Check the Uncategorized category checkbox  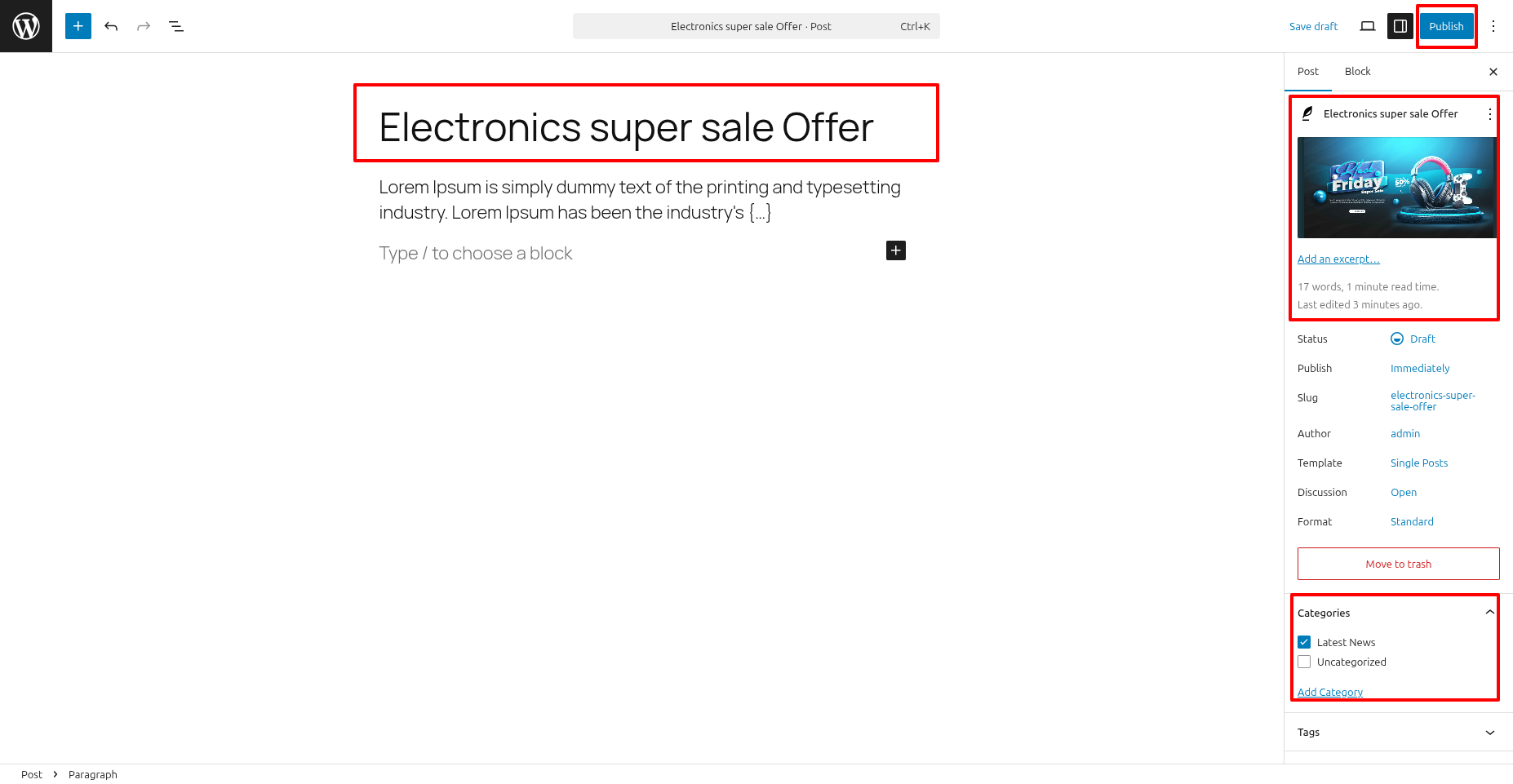pos(1304,662)
